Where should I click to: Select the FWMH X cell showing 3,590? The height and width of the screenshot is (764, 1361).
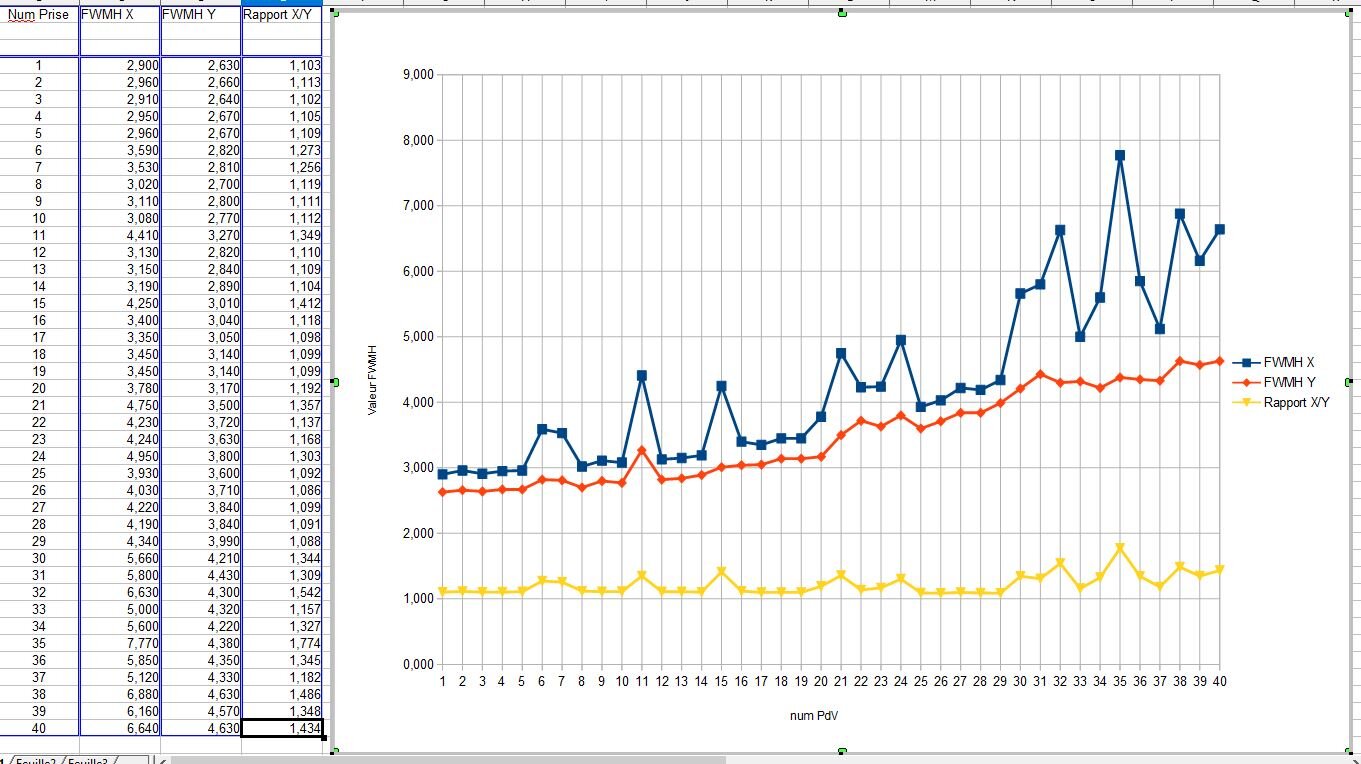[120, 150]
